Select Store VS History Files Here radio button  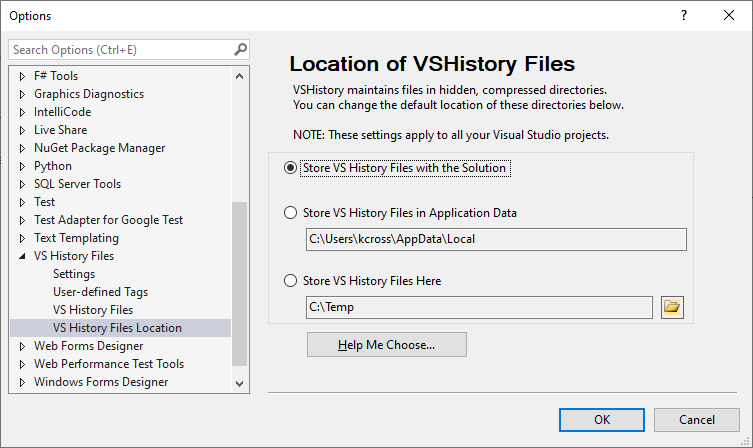pos(290,280)
